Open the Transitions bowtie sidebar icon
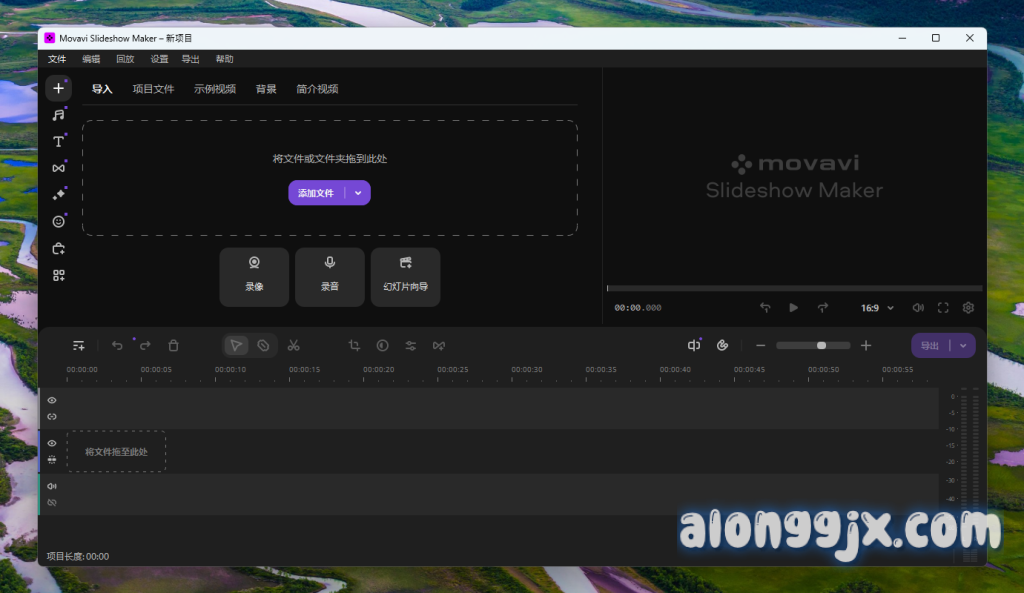Viewport: 1024px width, 593px height. (x=58, y=168)
